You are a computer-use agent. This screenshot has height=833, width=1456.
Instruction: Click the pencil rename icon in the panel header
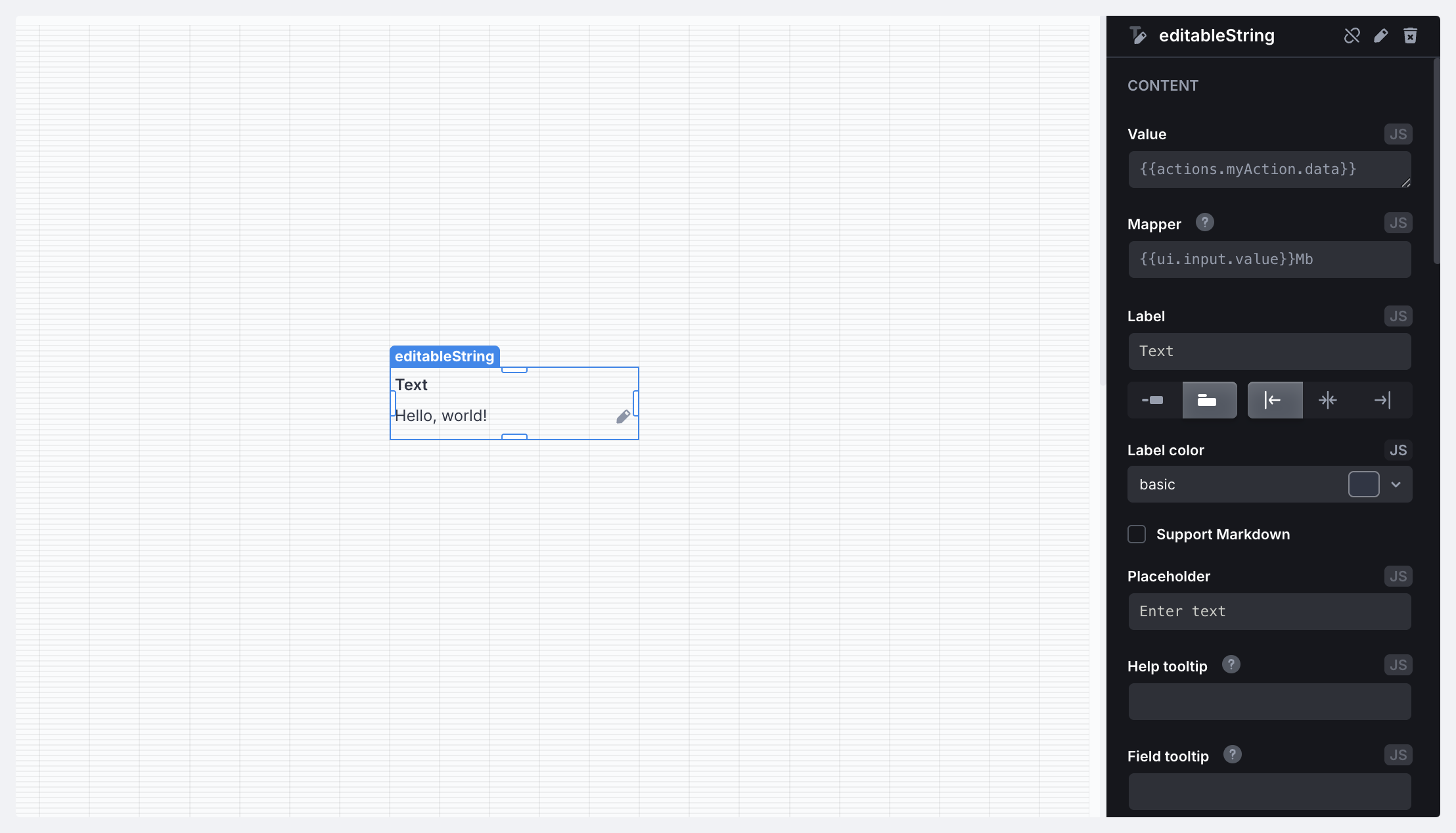click(1381, 35)
